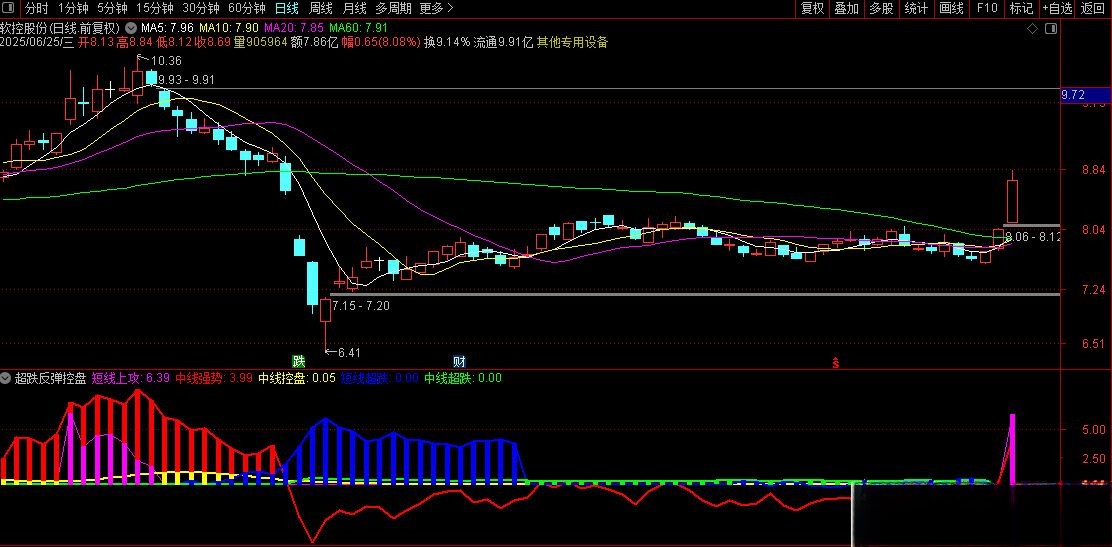Click +自选 to add to watchlist
Viewport: 1112px width, 547px height.
click(x=1057, y=8)
